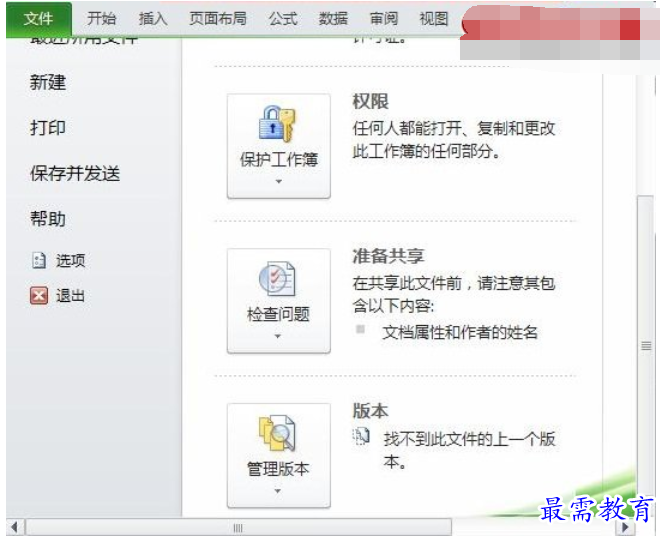
Task: Switch to the 视图 ribbon tab
Action: click(x=434, y=19)
